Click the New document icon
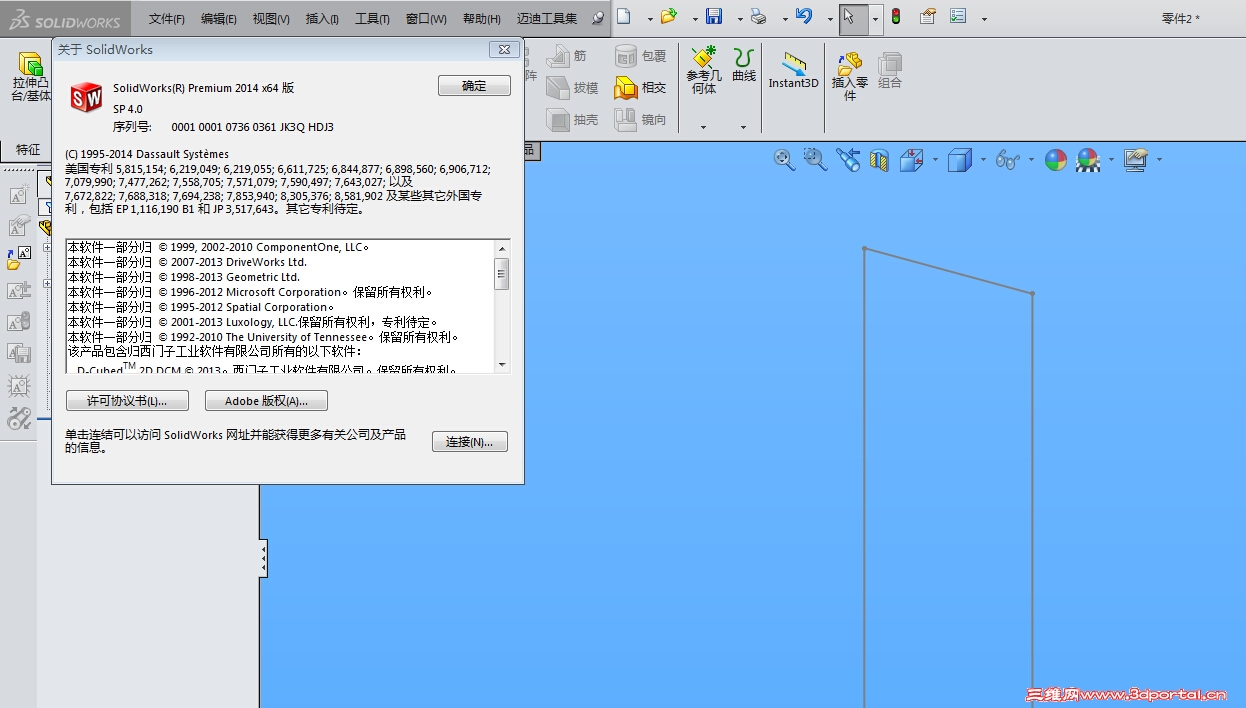The height and width of the screenshot is (708, 1246). 624,17
